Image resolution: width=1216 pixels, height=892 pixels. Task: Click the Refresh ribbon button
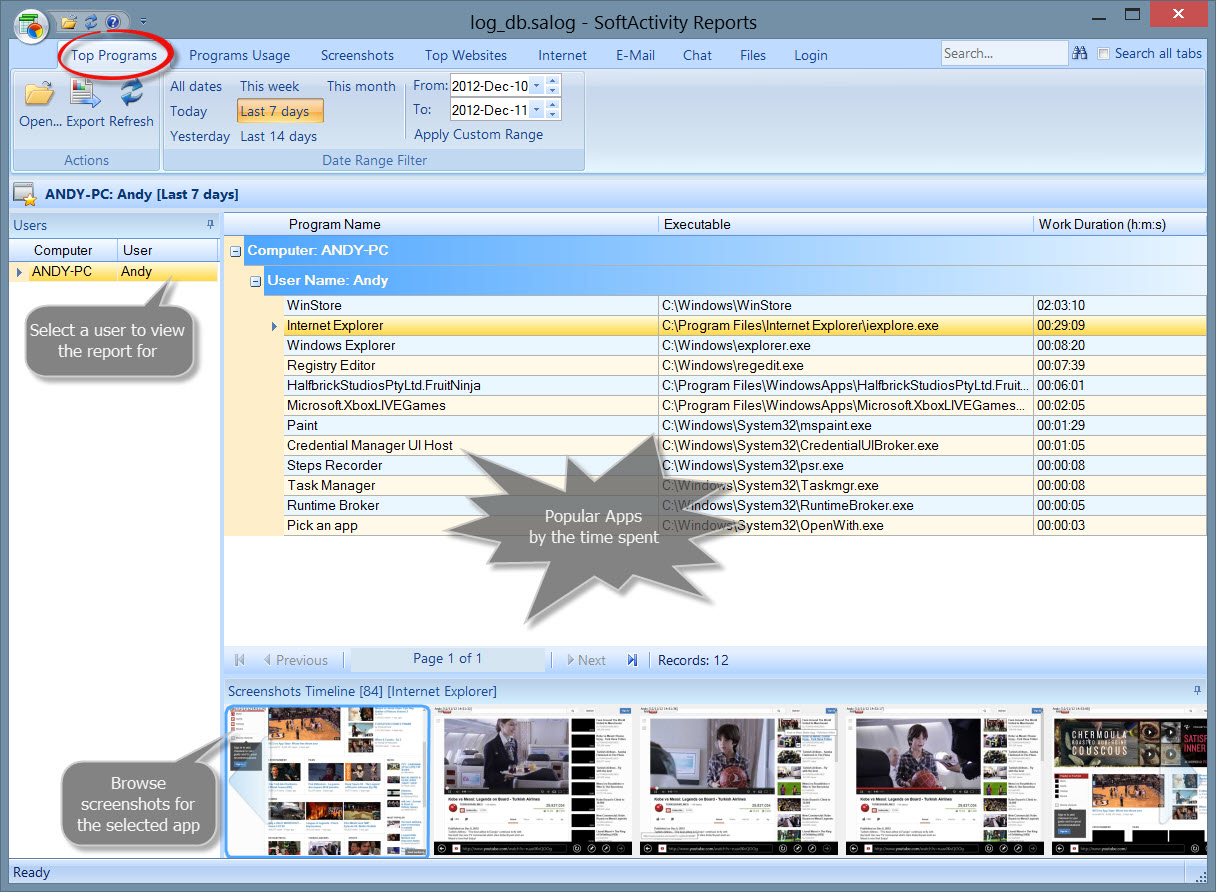132,105
